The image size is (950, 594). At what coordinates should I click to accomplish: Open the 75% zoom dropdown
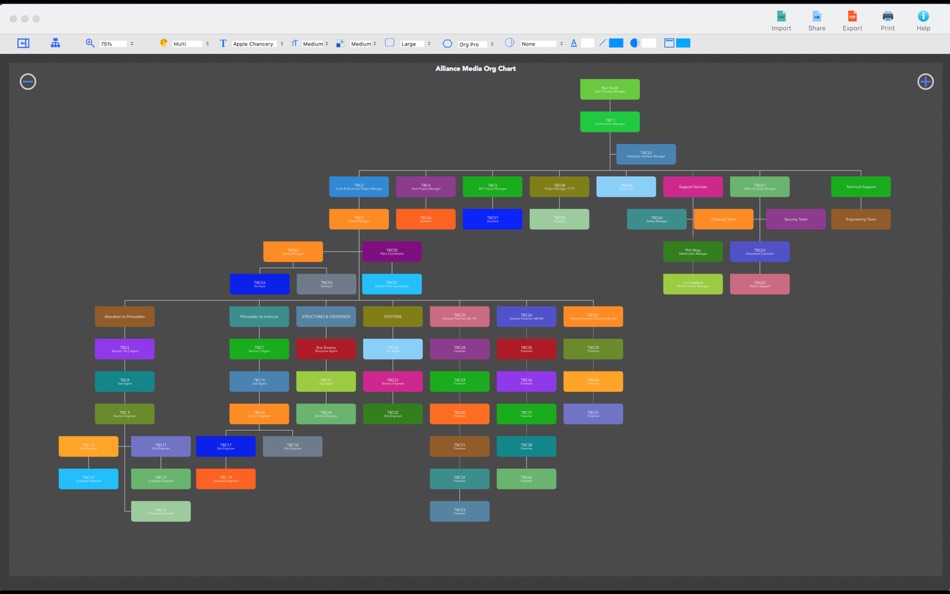(116, 44)
